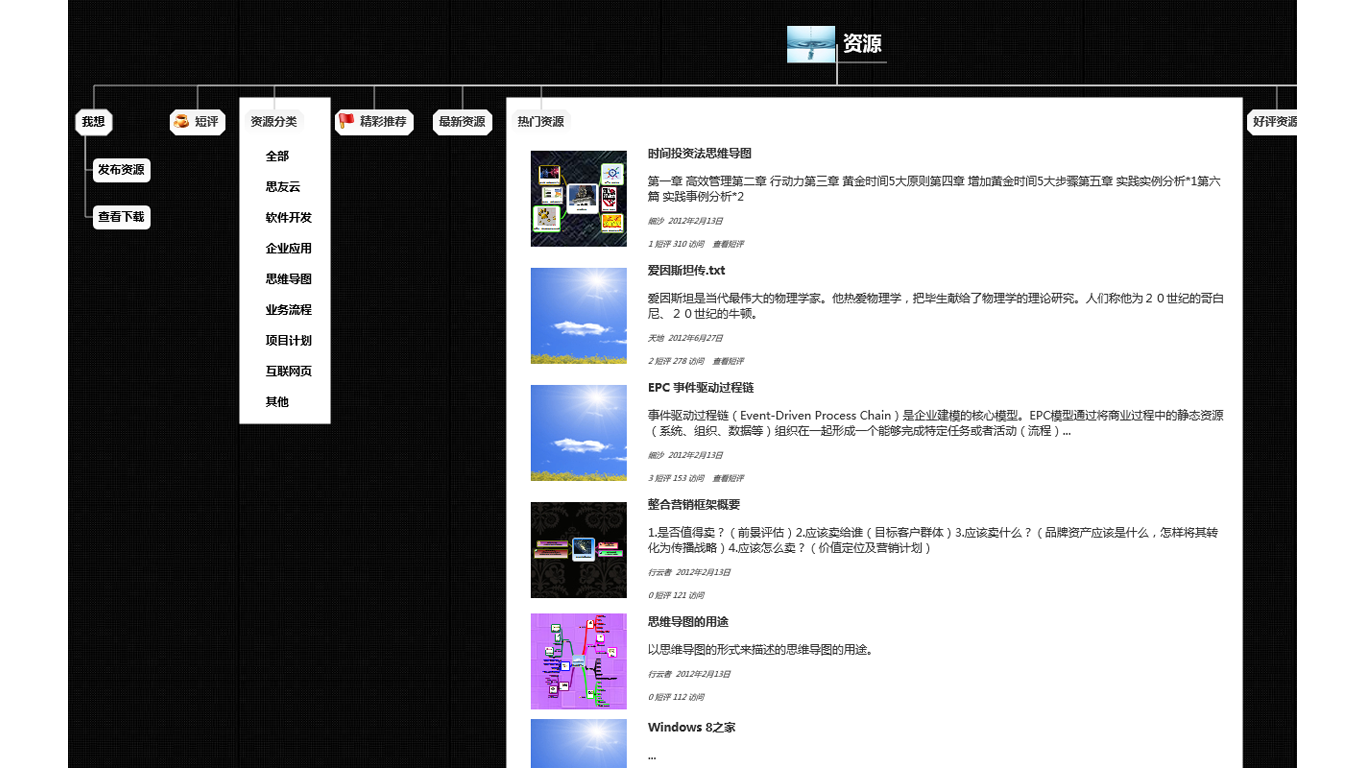Click the description starting 1.是否值得卖
The height and width of the screenshot is (768, 1366).
[933, 540]
